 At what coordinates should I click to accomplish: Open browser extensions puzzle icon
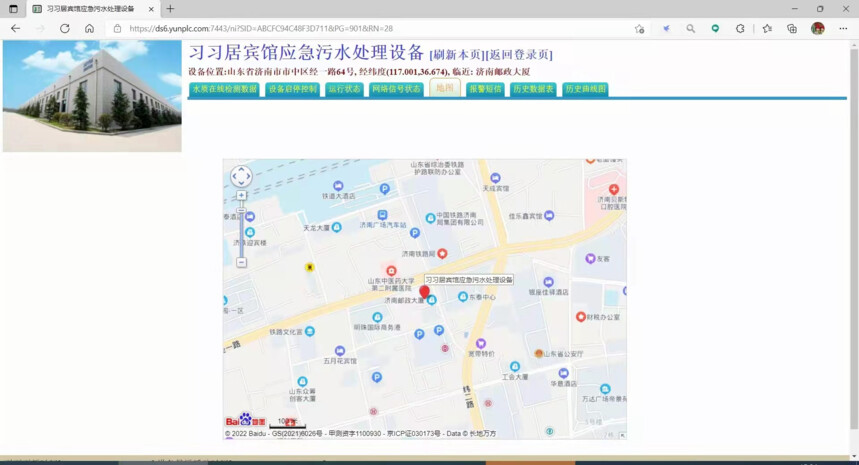740,28
